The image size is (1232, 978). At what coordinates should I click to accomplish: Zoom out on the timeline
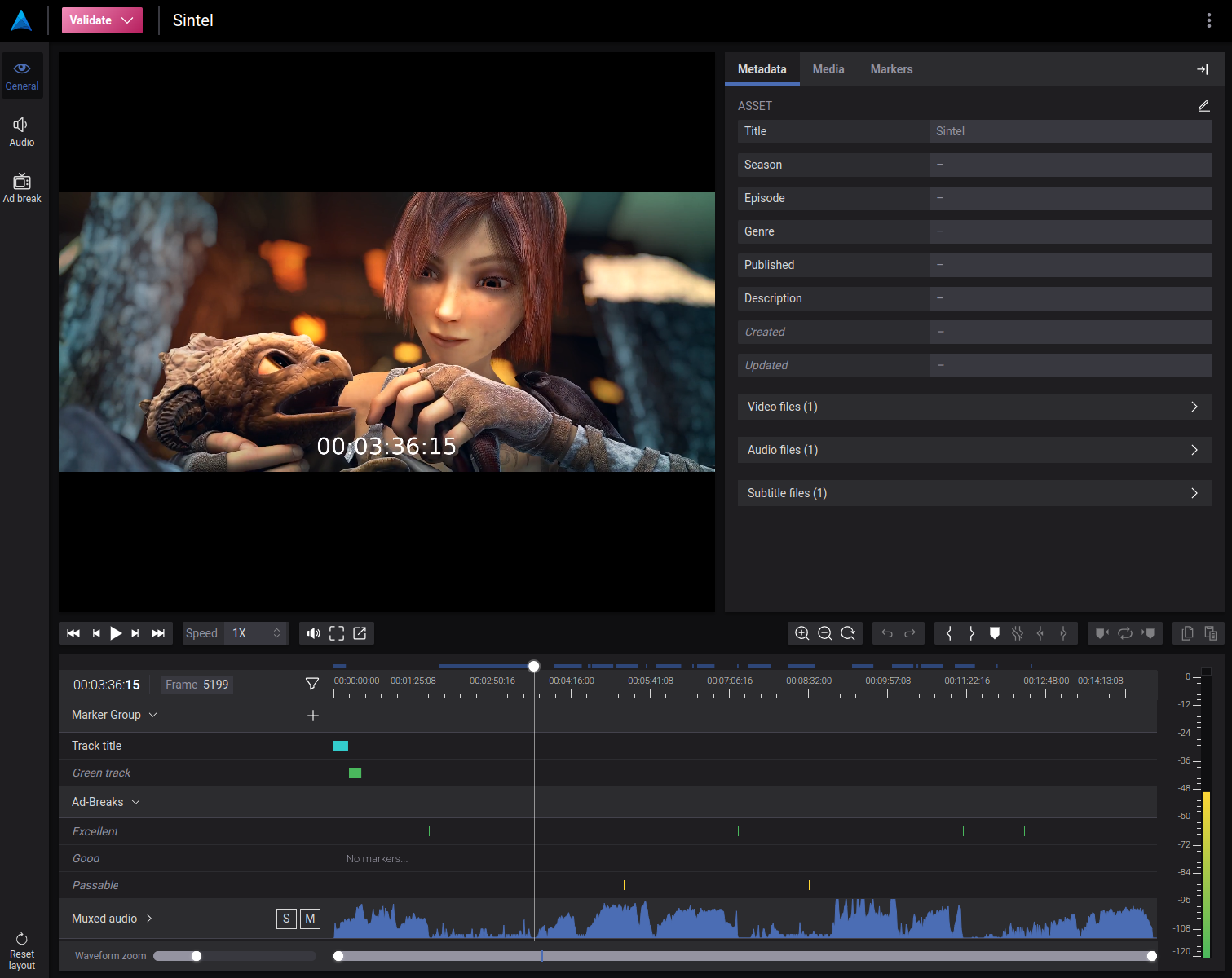[x=825, y=633]
